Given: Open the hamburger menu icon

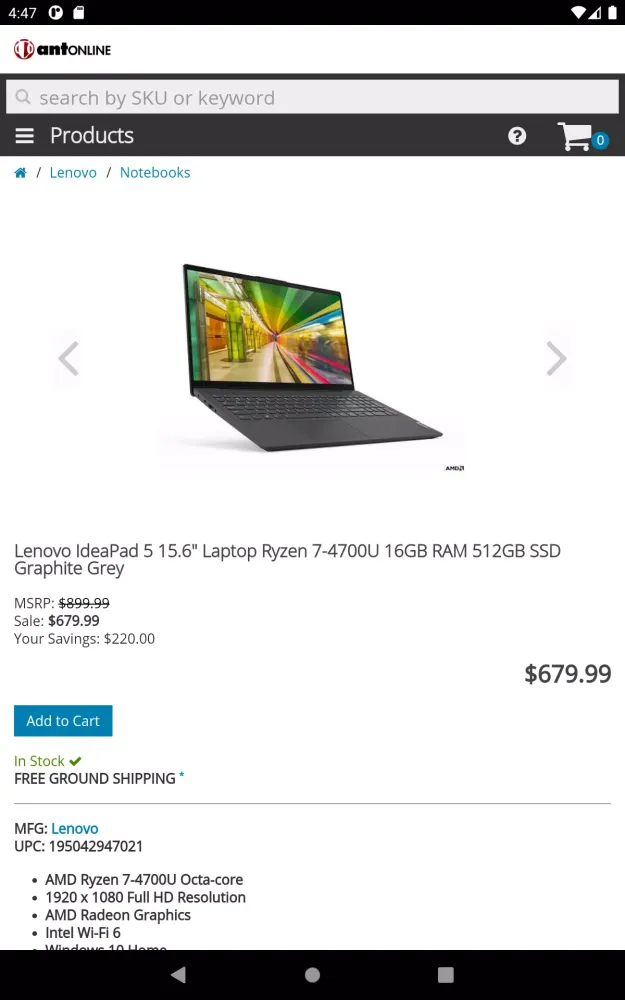Looking at the screenshot, I should pos(24,135).
